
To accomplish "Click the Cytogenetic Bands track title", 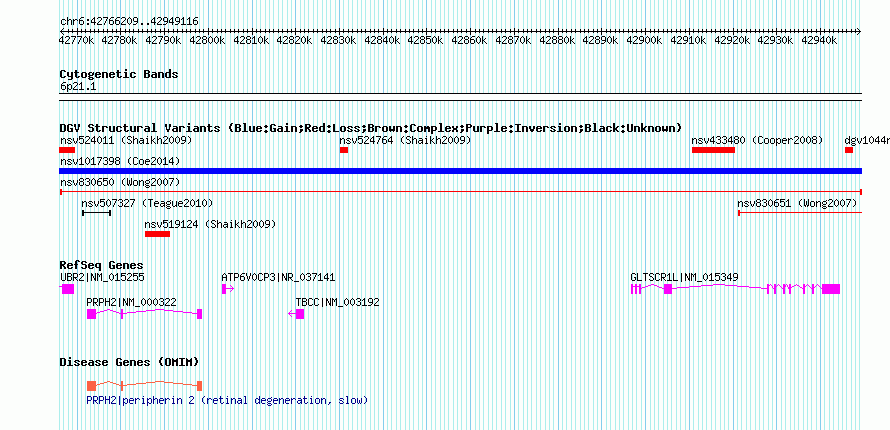I will [x=119, y=74].
